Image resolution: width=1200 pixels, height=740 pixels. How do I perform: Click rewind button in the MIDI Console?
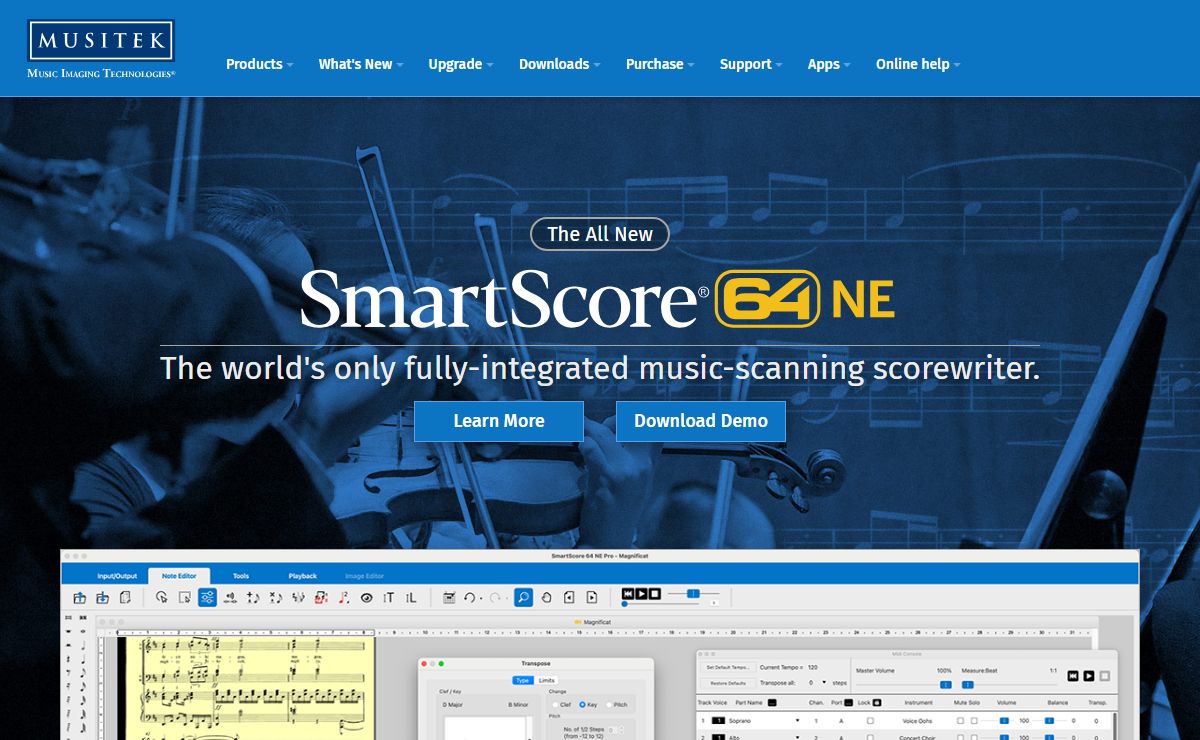click(1072, 676)
